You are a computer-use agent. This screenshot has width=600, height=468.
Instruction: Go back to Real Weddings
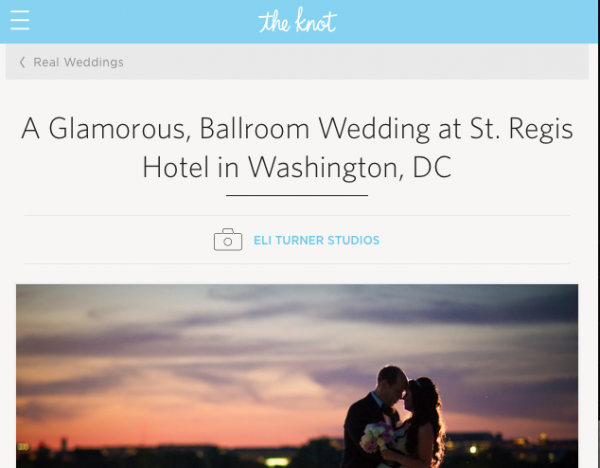(78, 62)
